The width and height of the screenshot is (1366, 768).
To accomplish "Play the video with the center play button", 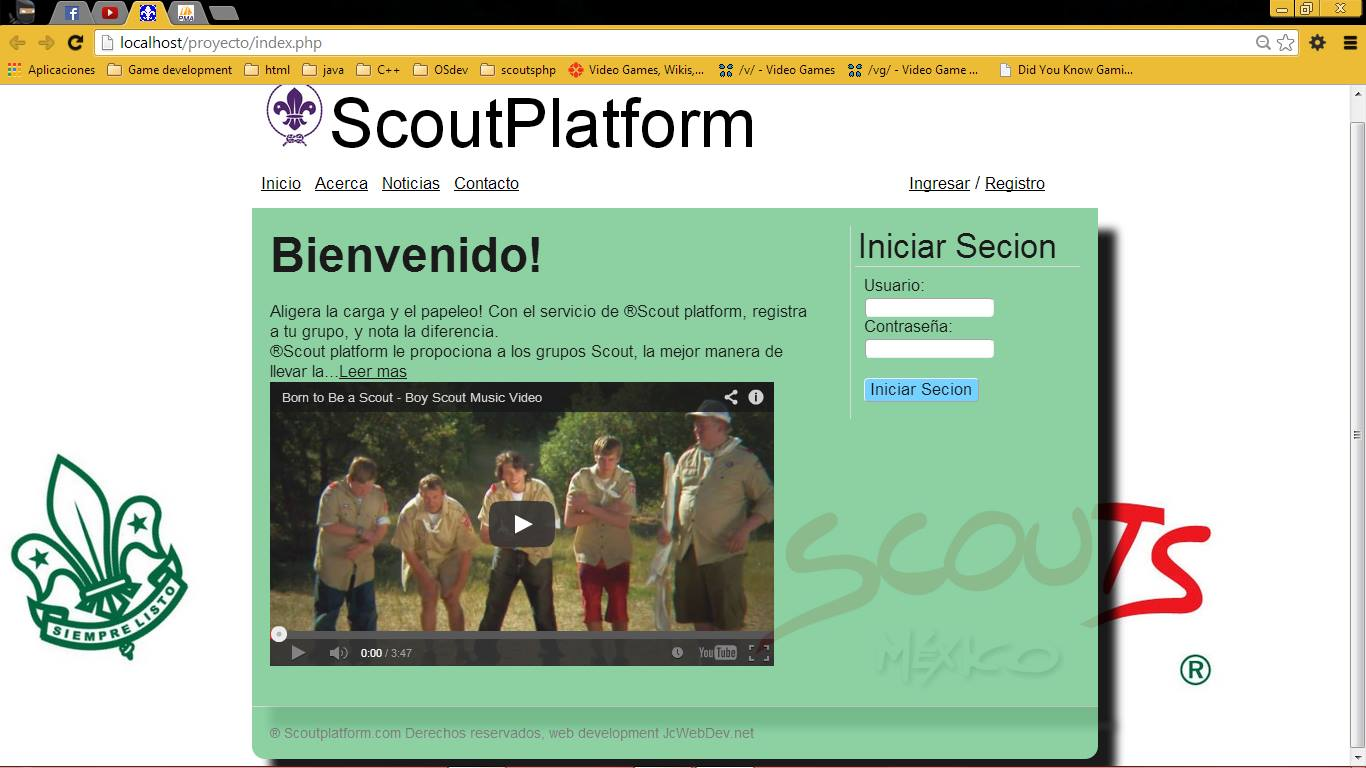I will point(522,524).
